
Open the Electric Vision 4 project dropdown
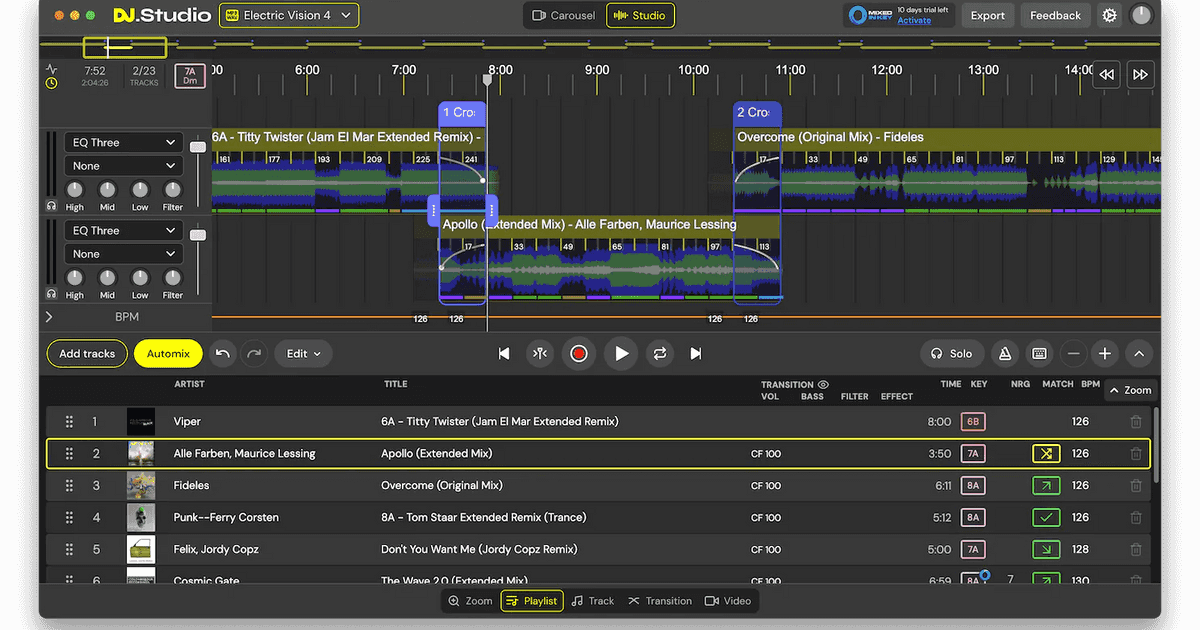289,15
